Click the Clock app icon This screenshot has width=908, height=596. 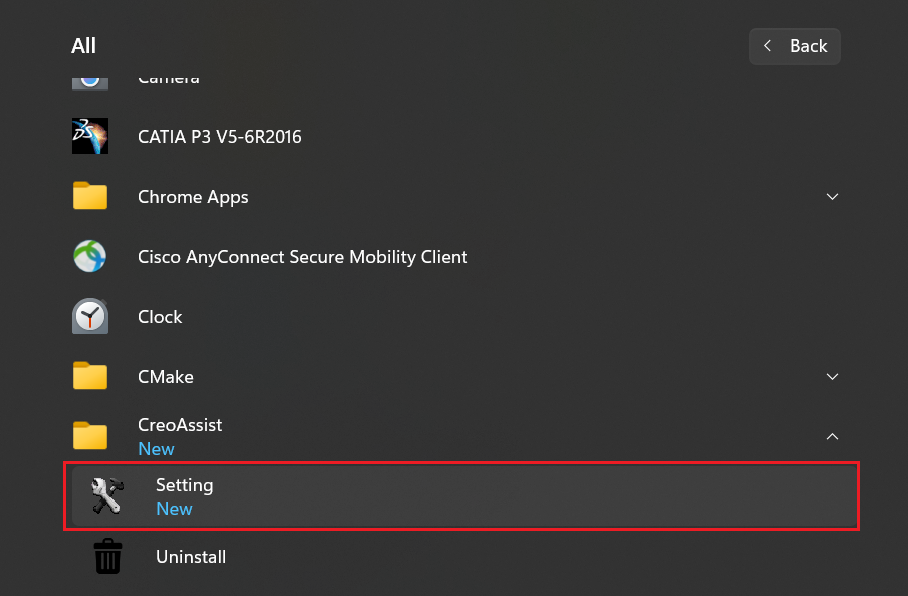(x=90, y=317)
